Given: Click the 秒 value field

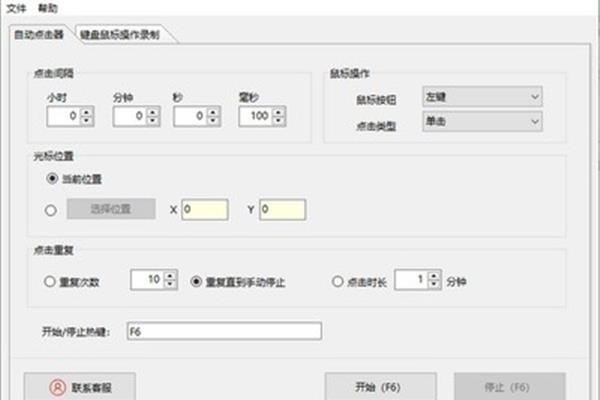Looking at the screenshot, I should tap(190, 116).
